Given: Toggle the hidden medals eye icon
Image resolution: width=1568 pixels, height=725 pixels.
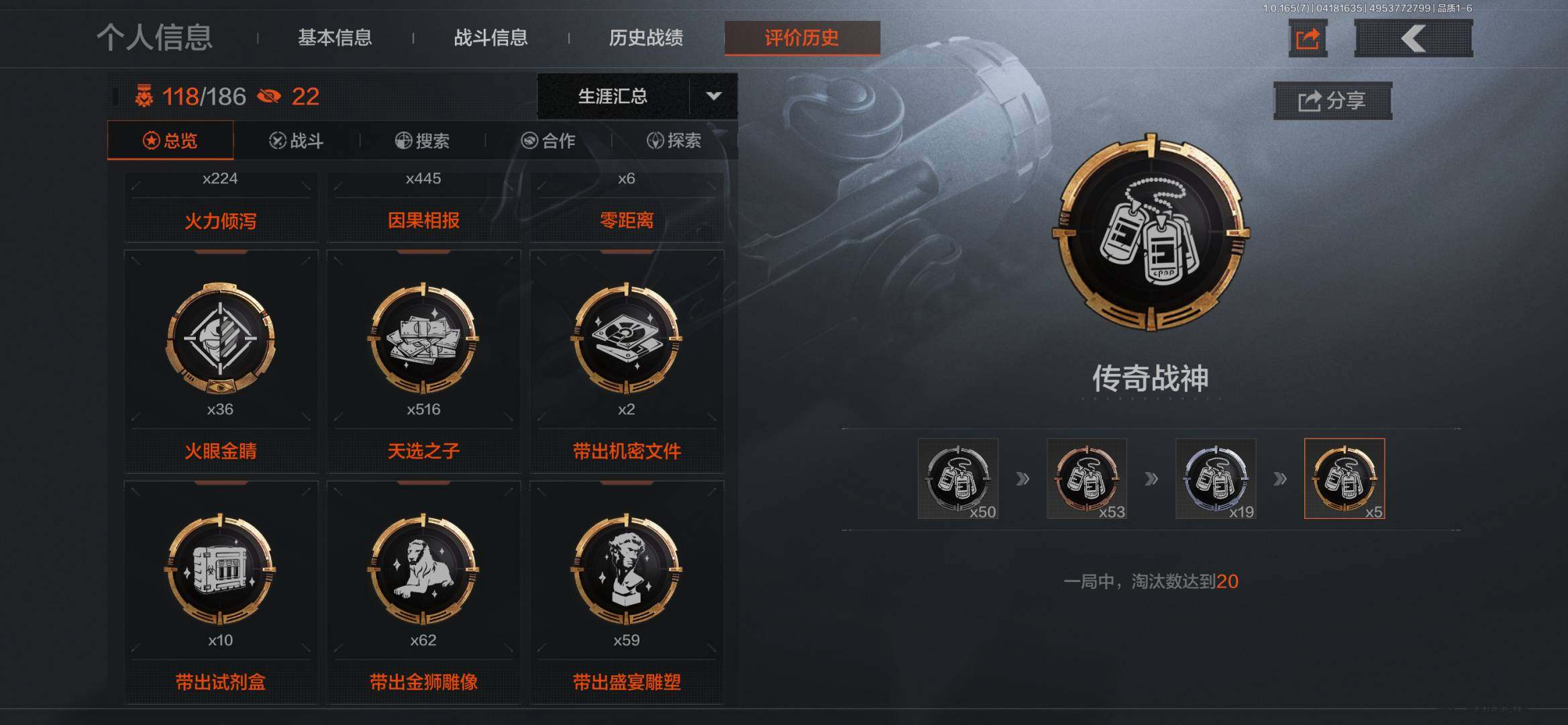Looking at the screenshot, I should (269, 97).
